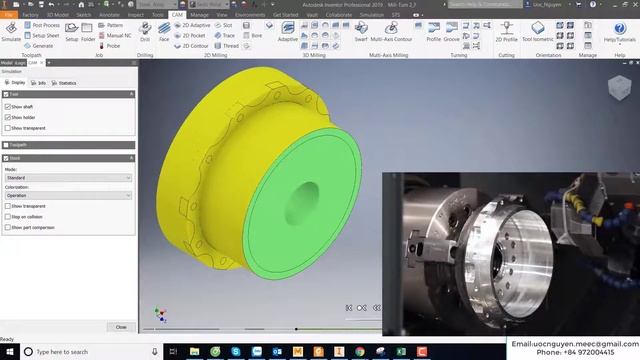The height and width of the screenshot is (360, 640).
Task: Open the Mode dropdown set to Standard
Action: tap(68, 178)
